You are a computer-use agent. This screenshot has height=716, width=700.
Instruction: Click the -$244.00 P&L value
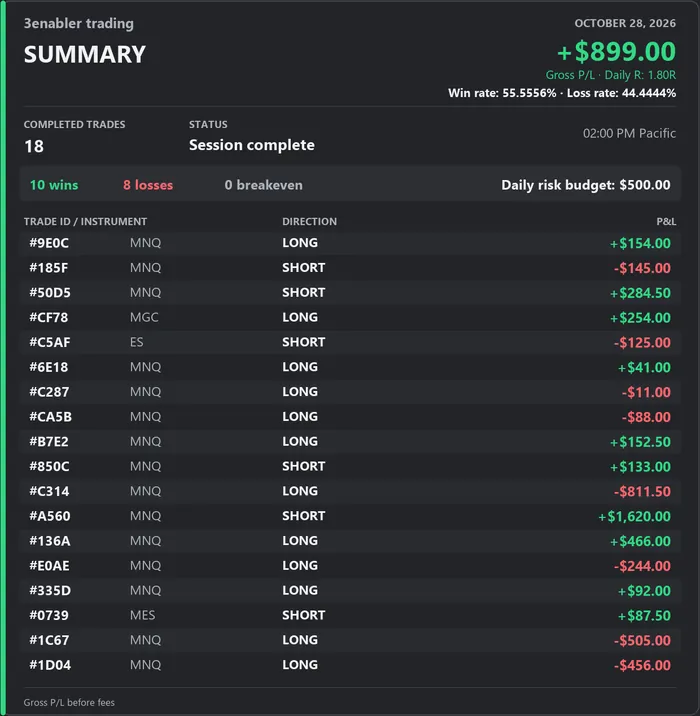(x=642, y=566)
